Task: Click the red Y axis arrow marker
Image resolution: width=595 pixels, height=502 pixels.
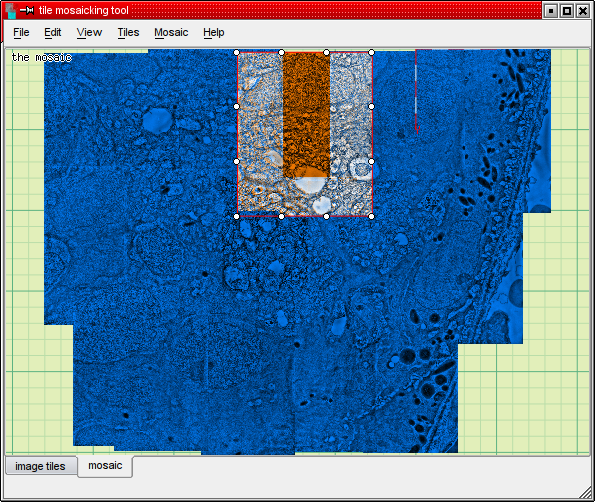Action: coord(417,130)
